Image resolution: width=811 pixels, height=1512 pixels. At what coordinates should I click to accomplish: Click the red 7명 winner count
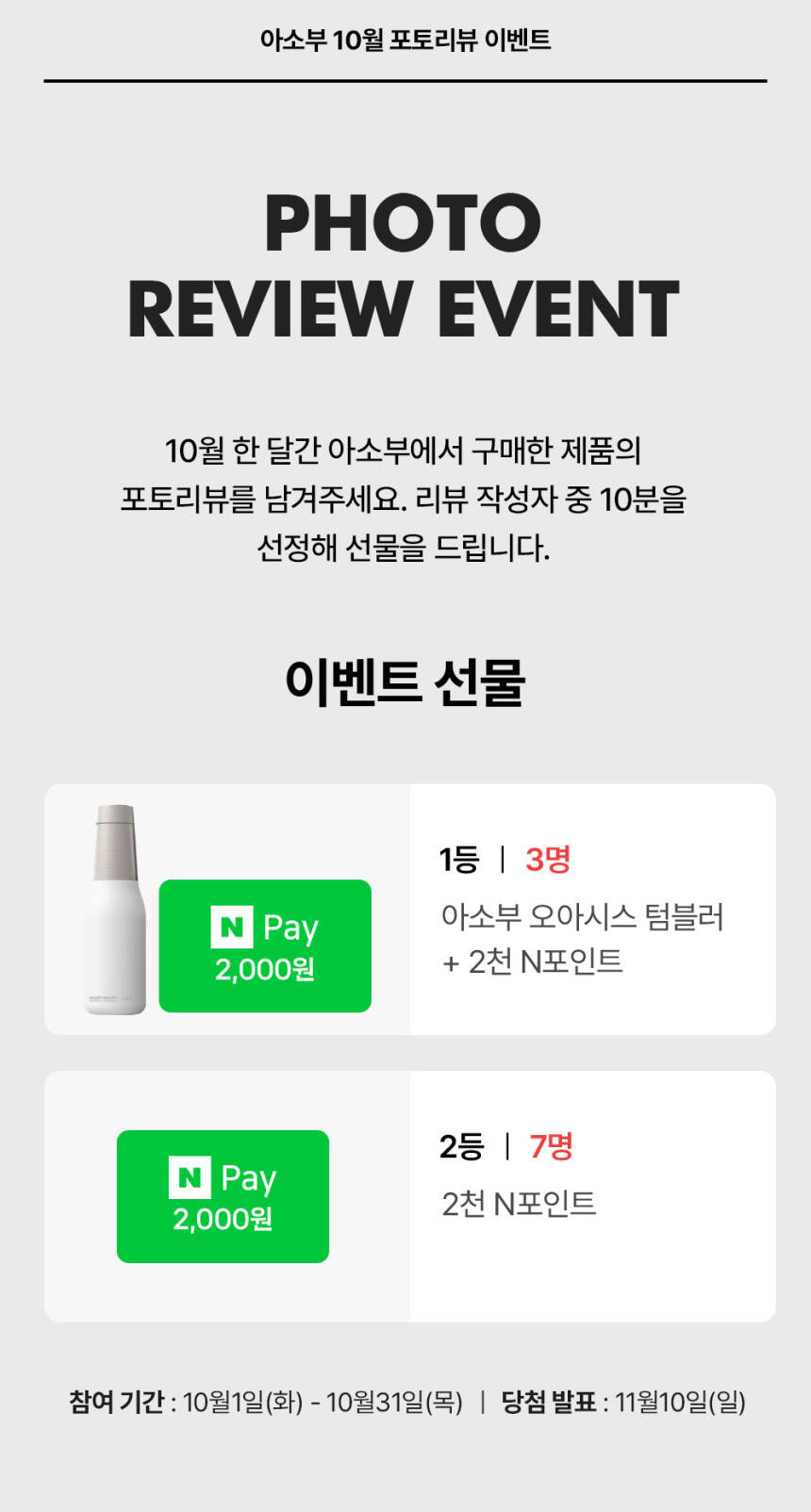click(x=551, y=1147)
